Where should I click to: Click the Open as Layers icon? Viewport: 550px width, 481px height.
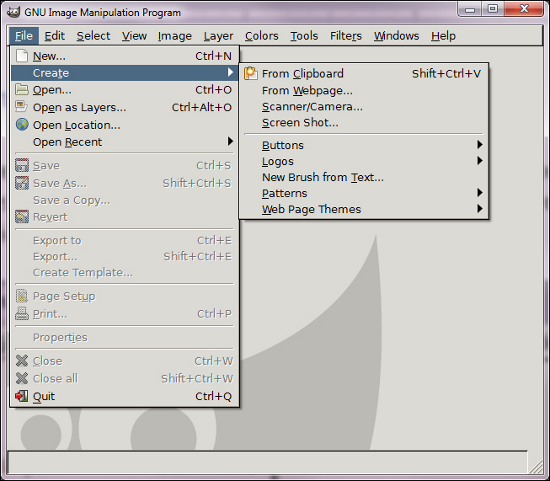(21, 107)
